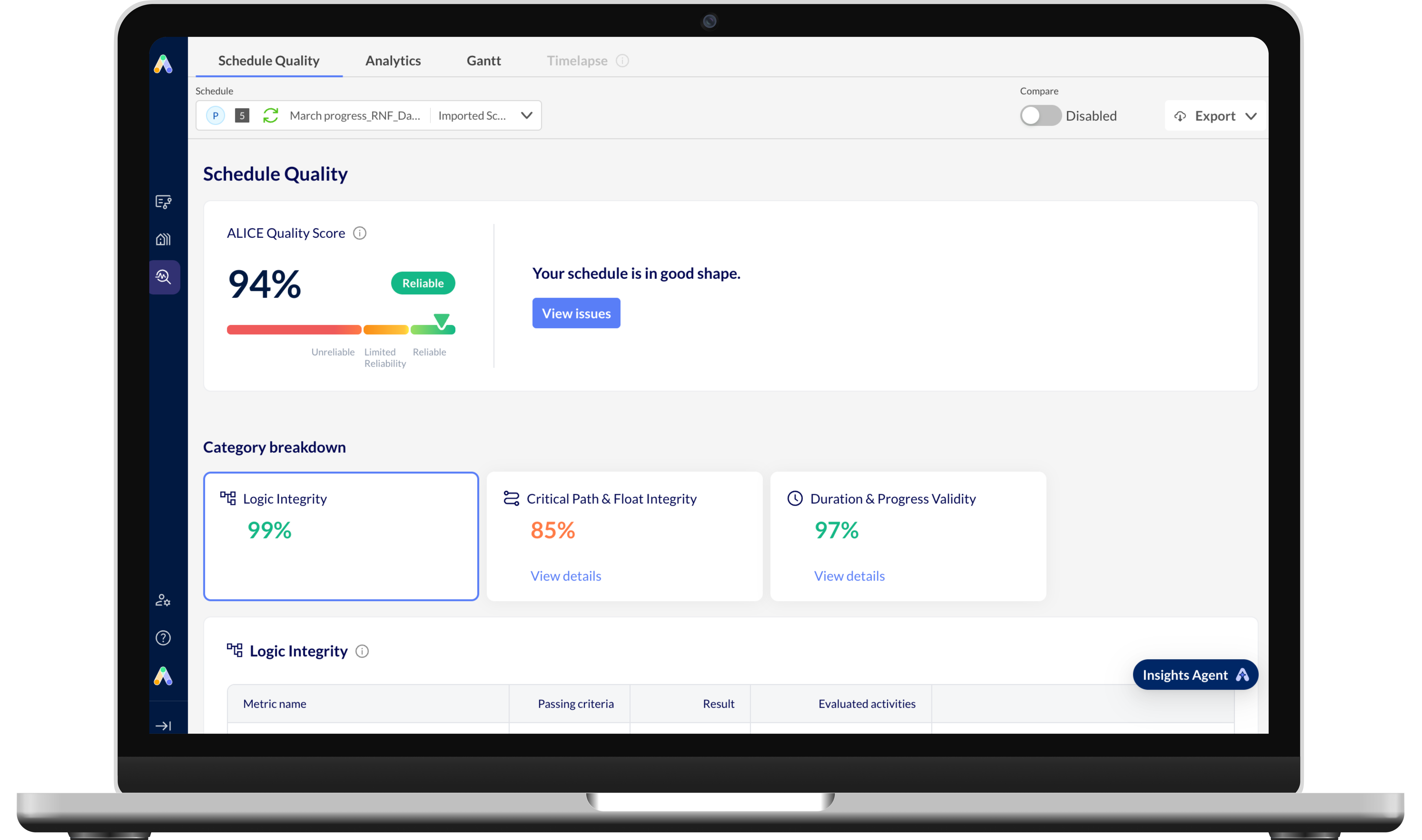Viewport: 1422px width, 840px height.
Task: Click the number 5 badge in schedule selector
Action: pyautogui.click(x=242, y=116)
